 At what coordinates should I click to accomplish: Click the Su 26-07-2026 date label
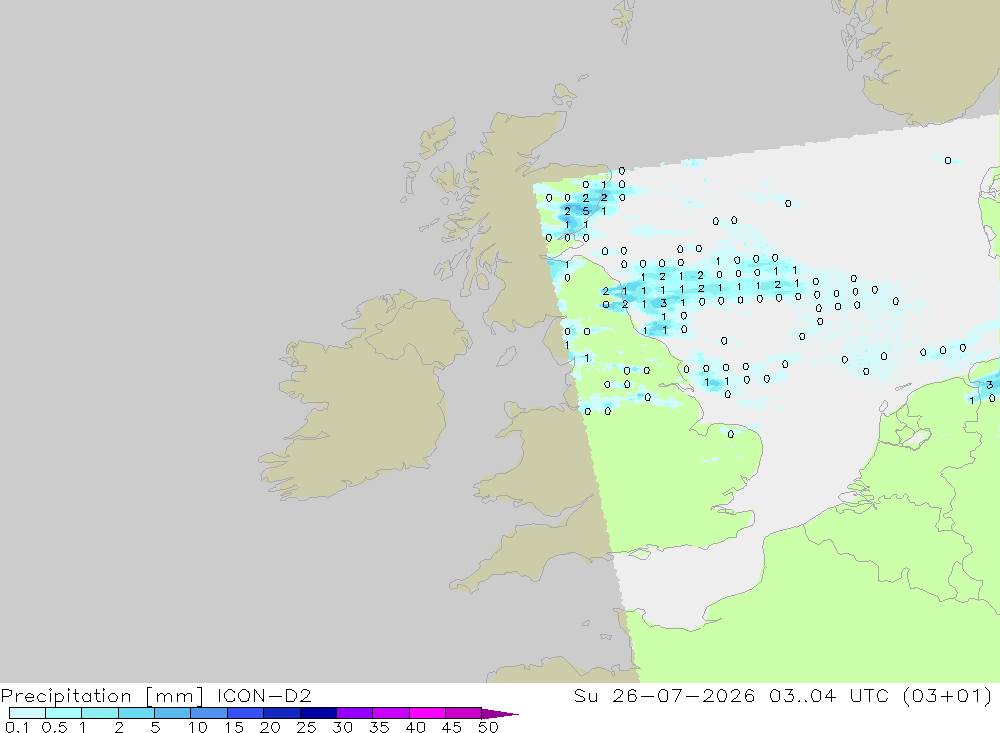click(664, 695)
